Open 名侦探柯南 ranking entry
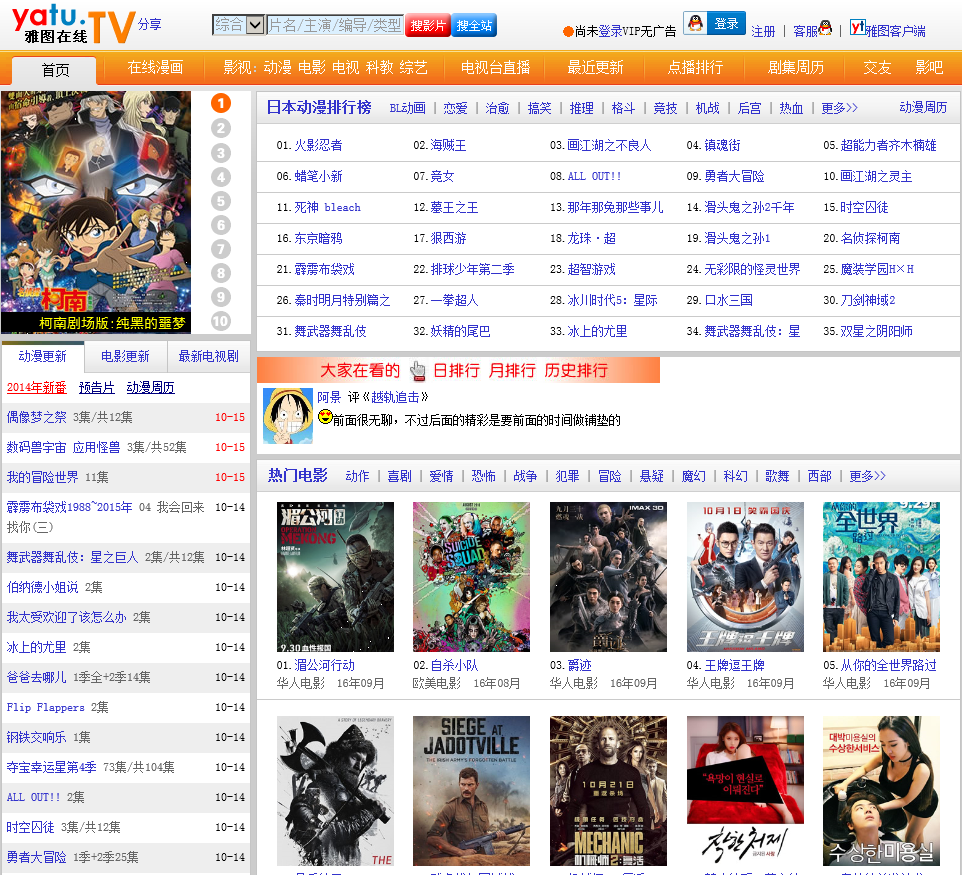Viewport: 962px width, 875px height. 870,238
